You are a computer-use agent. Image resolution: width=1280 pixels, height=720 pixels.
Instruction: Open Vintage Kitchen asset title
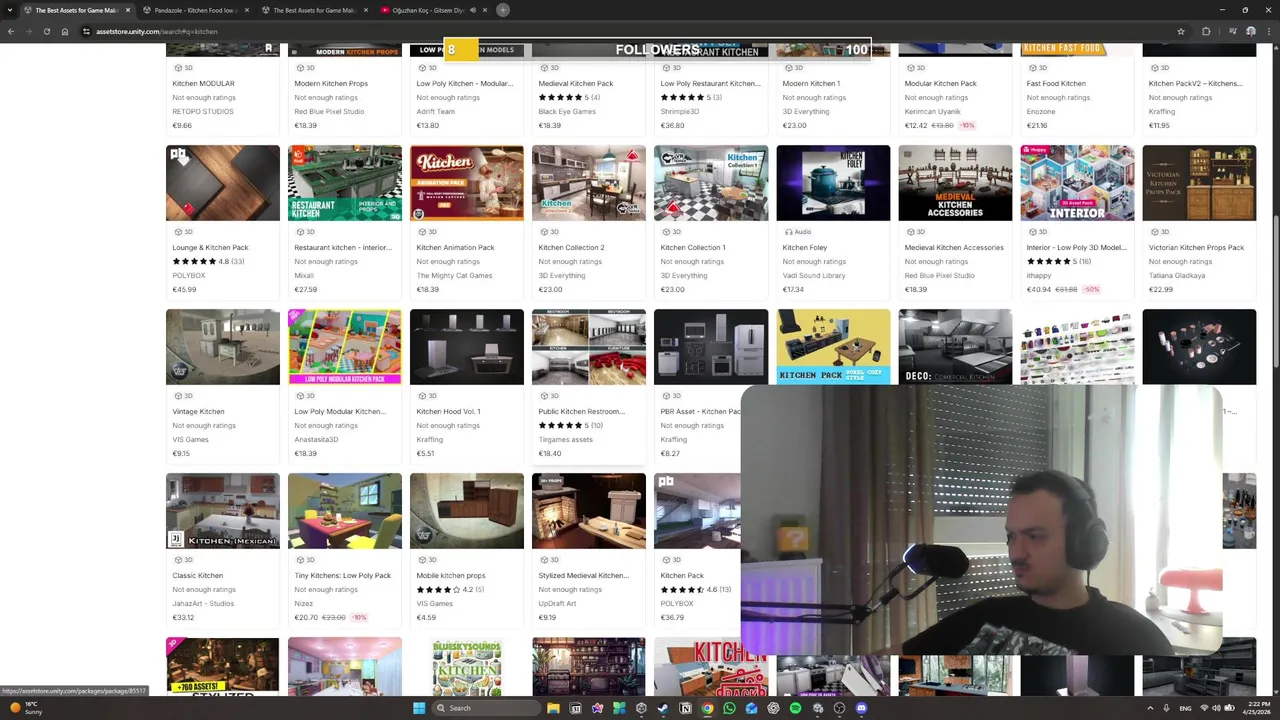[198, 412]
